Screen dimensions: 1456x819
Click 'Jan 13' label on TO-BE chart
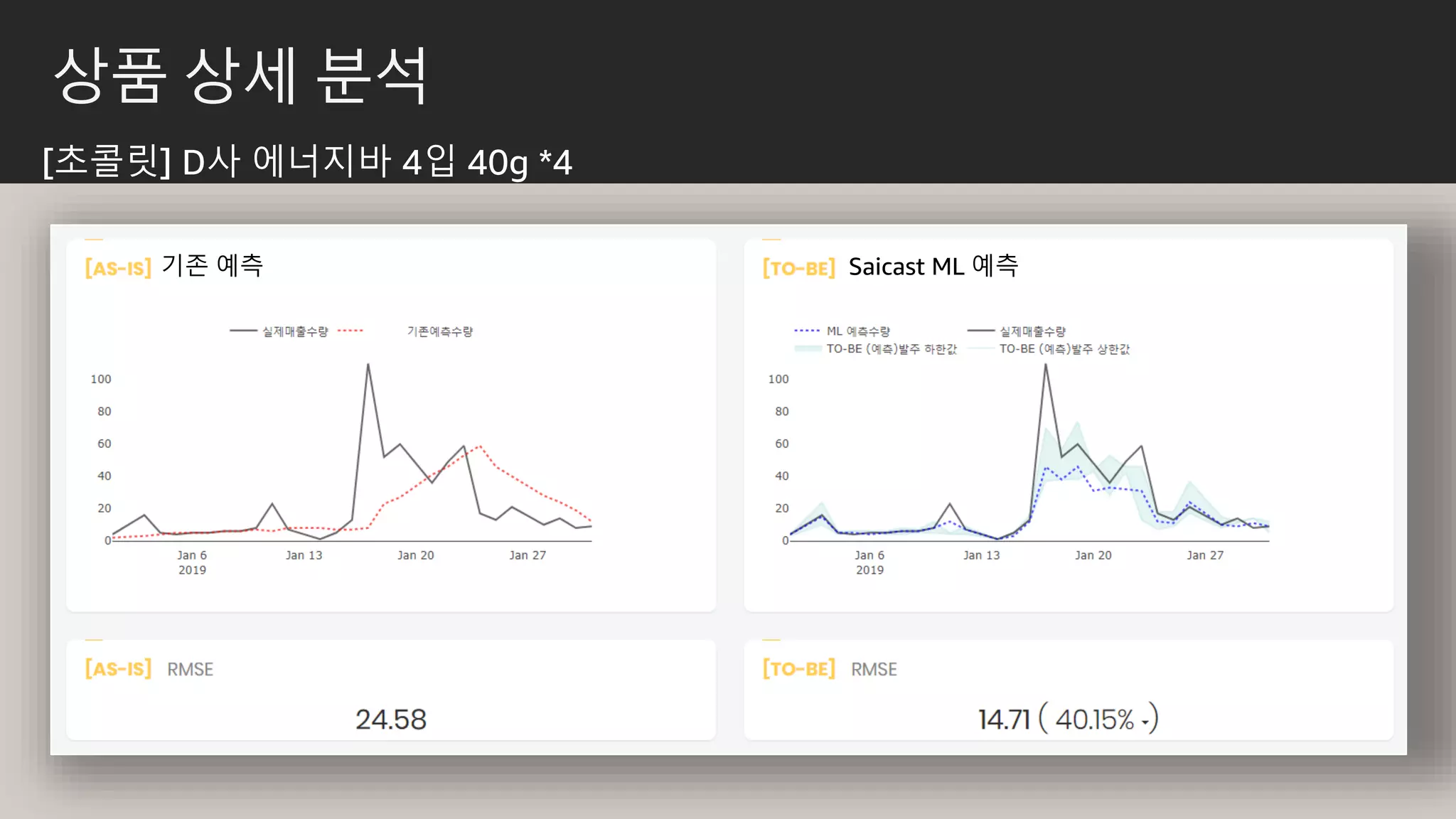981,555
